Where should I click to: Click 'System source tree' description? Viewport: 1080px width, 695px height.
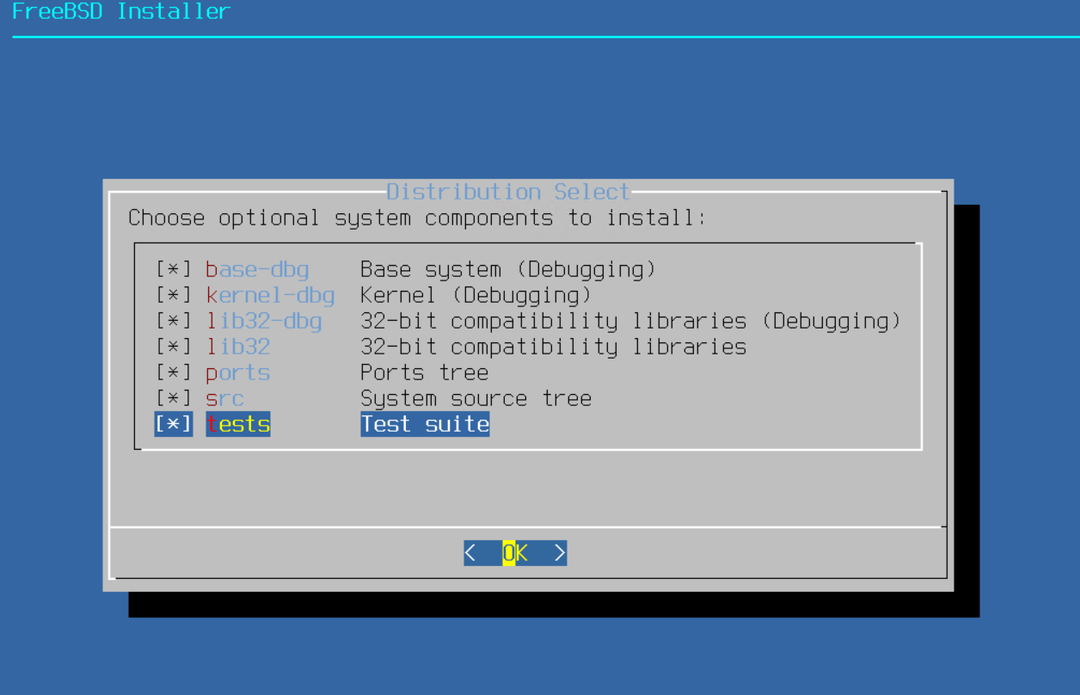click(476, 399)
